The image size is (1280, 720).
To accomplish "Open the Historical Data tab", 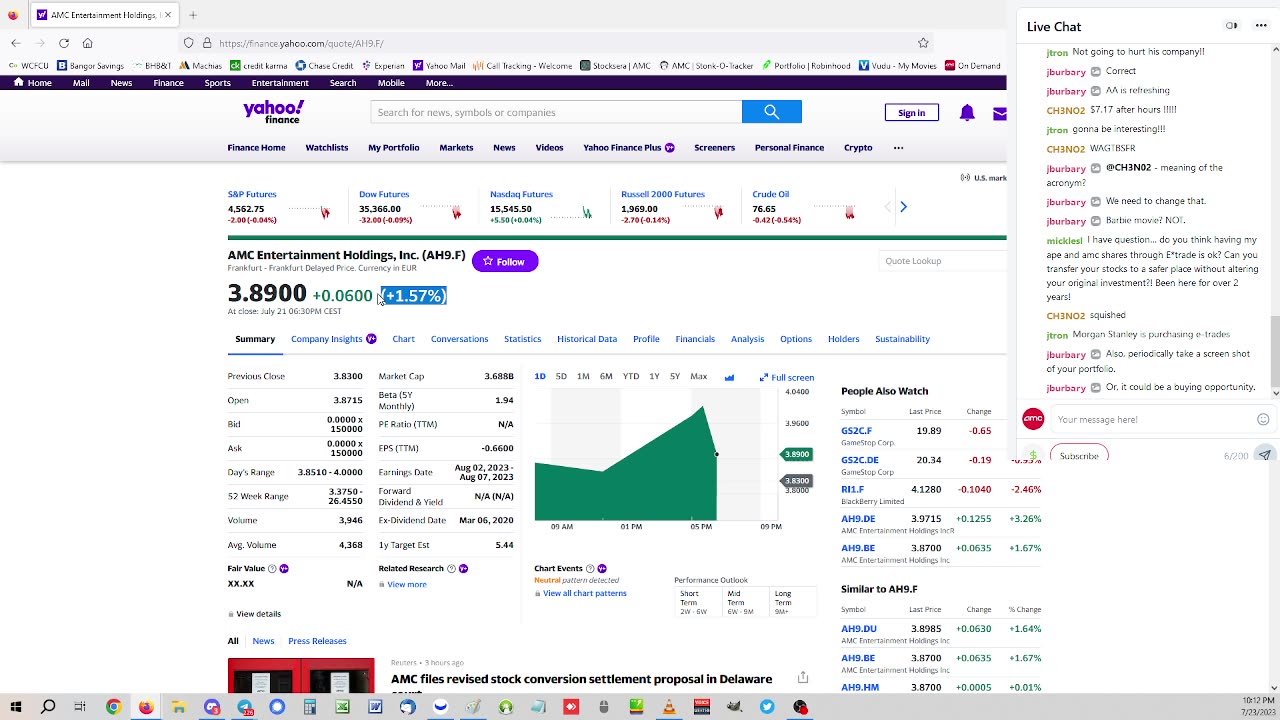I will (587, 339).
